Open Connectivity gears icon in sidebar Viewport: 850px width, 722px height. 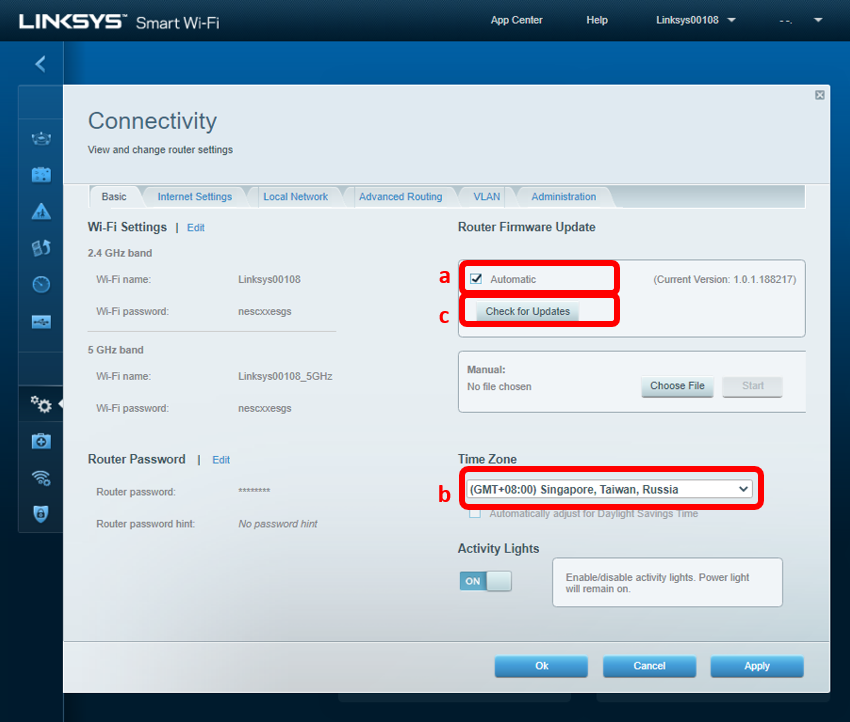[41, 404]
